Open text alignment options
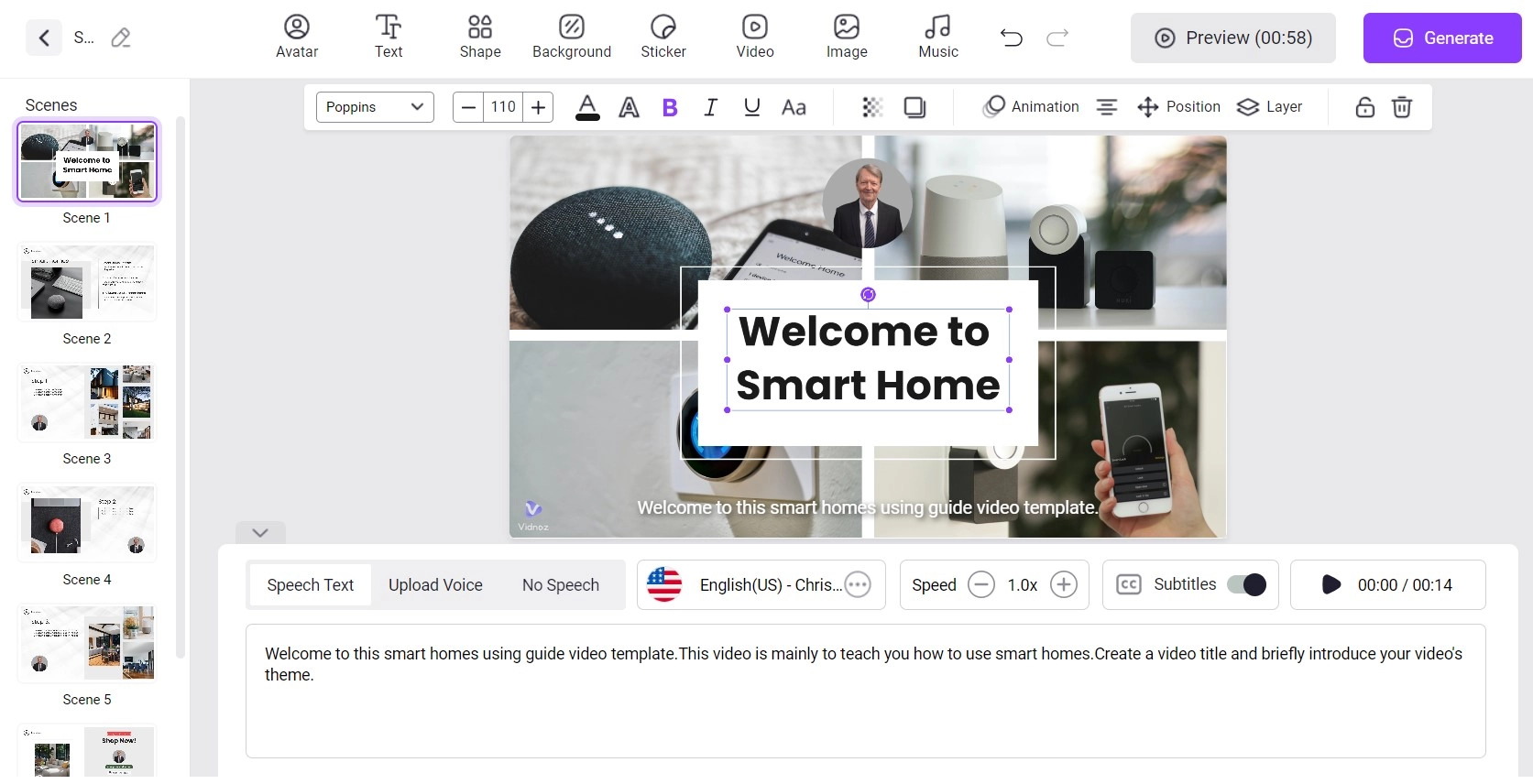 tap(1107, 107)
